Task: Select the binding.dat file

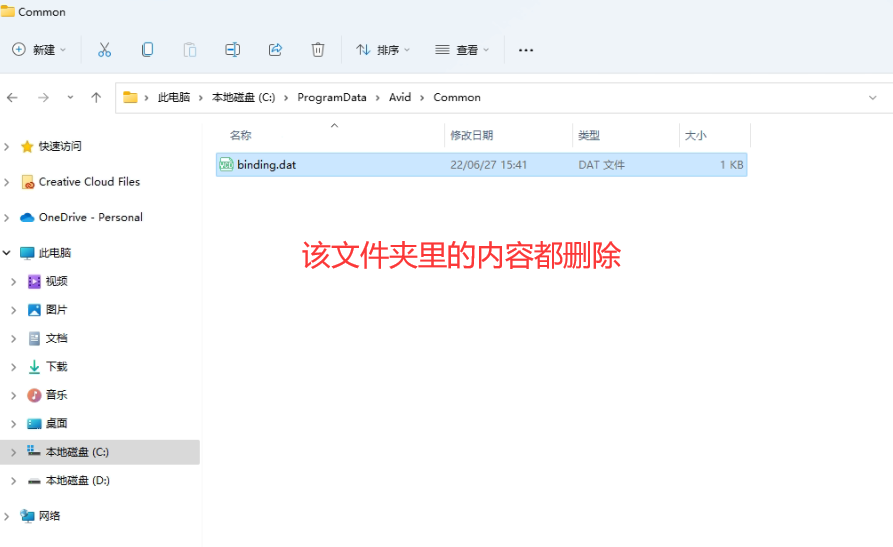Action: click(266, 165)
